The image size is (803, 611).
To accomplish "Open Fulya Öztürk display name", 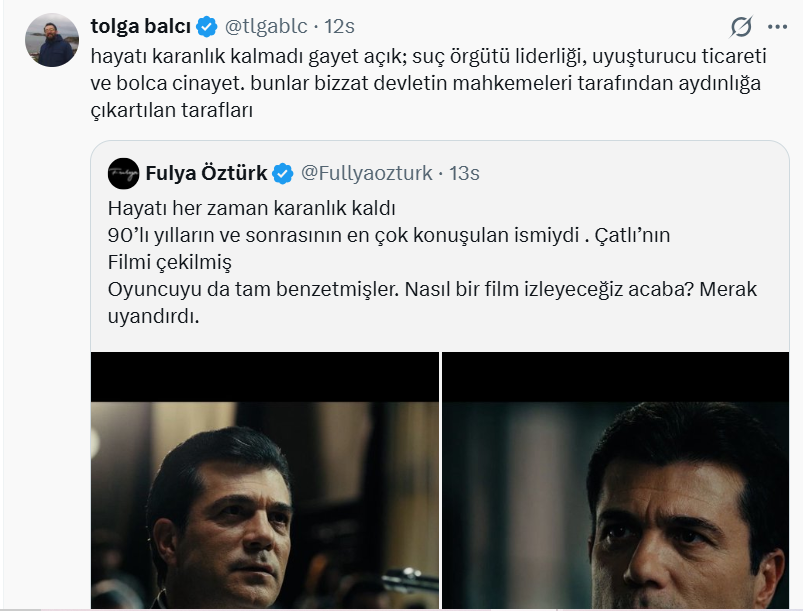I will click(206, 173).
